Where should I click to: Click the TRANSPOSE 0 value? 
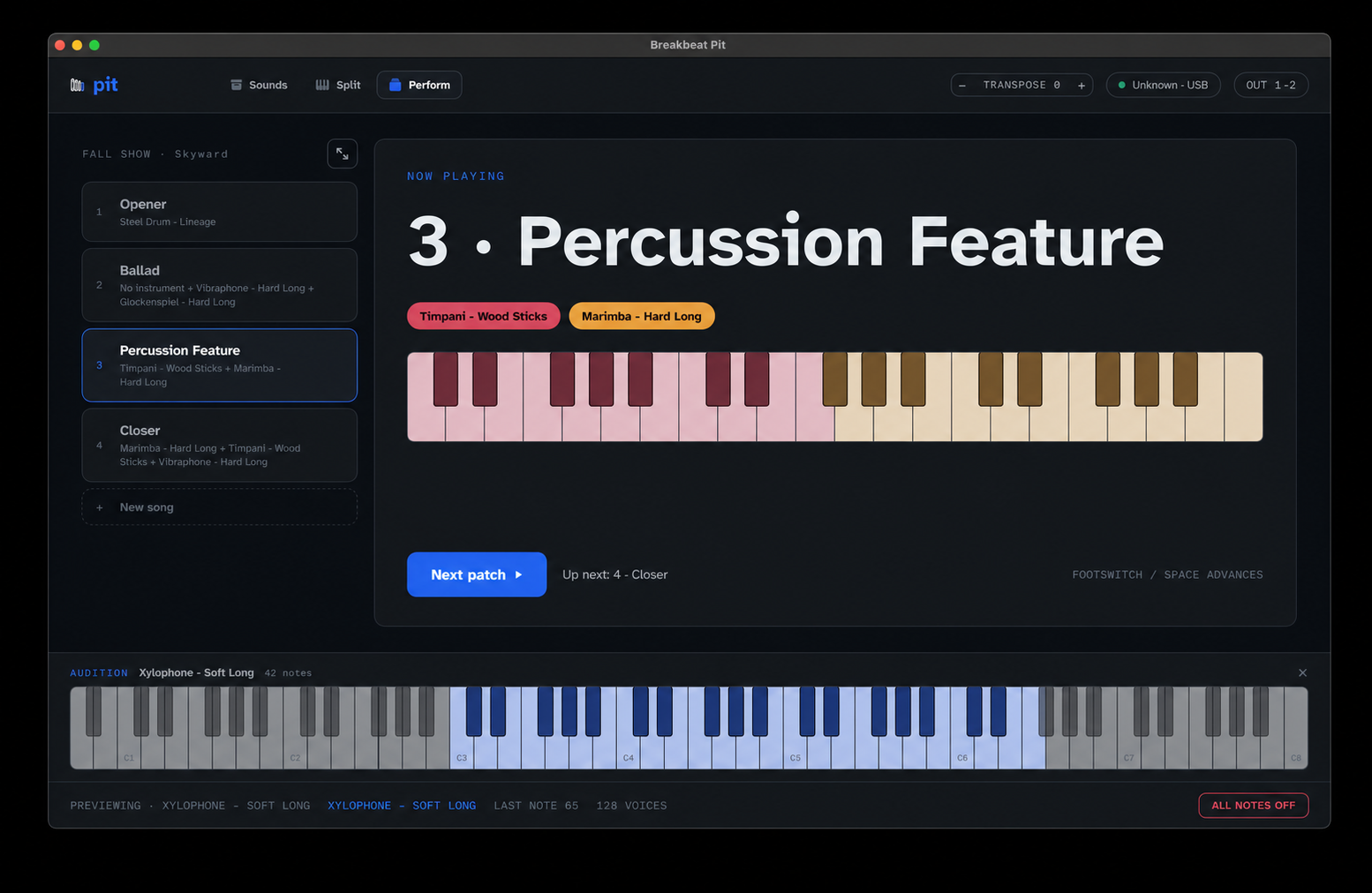(1021, 86)
